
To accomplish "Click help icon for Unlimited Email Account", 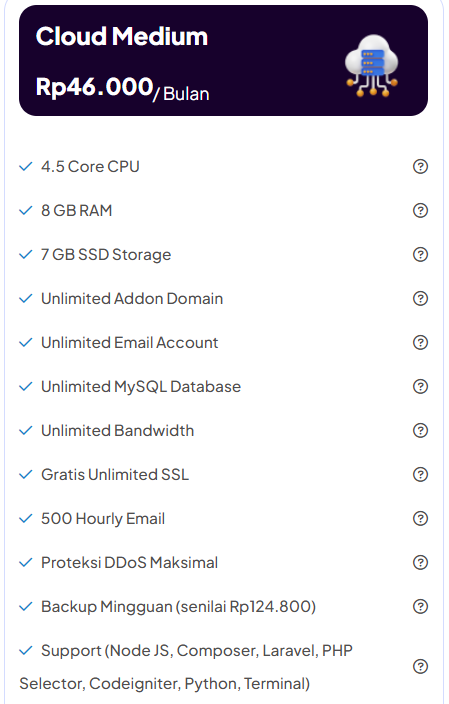I will coord(420,343).
